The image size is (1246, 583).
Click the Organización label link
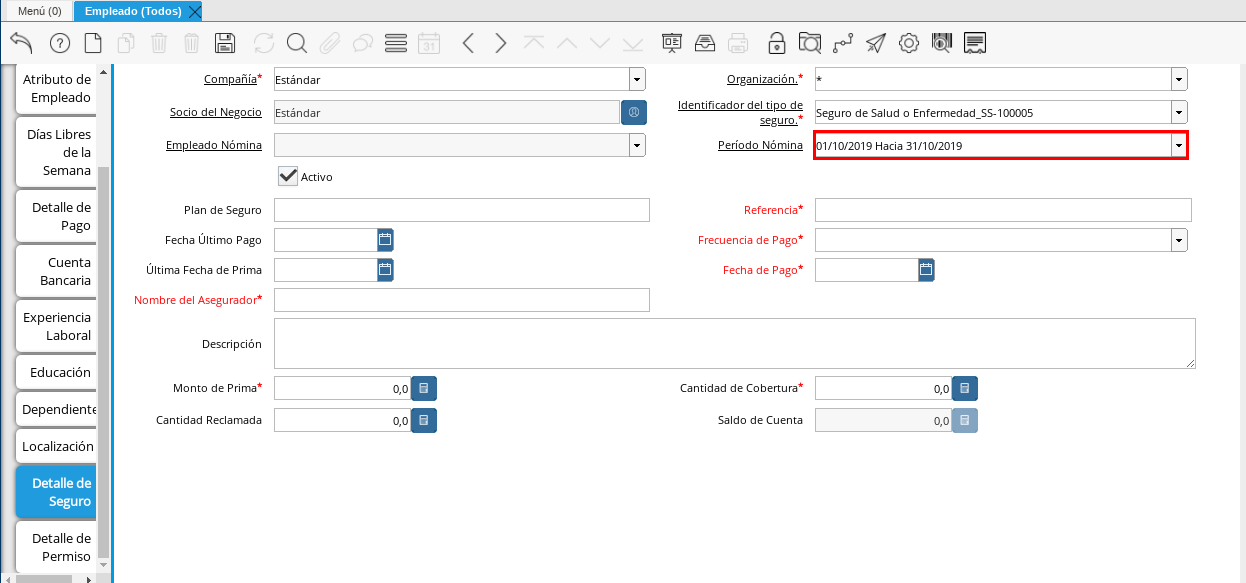tap(762, 79)
